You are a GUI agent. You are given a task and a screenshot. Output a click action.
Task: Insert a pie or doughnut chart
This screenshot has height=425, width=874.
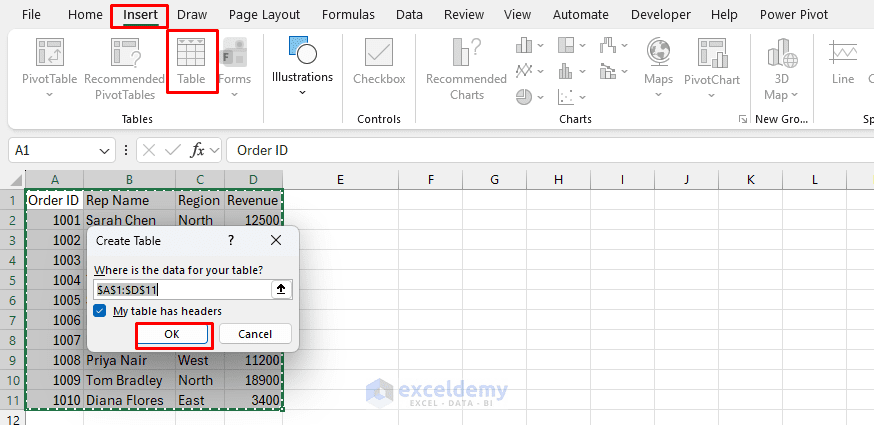[524, 97]
